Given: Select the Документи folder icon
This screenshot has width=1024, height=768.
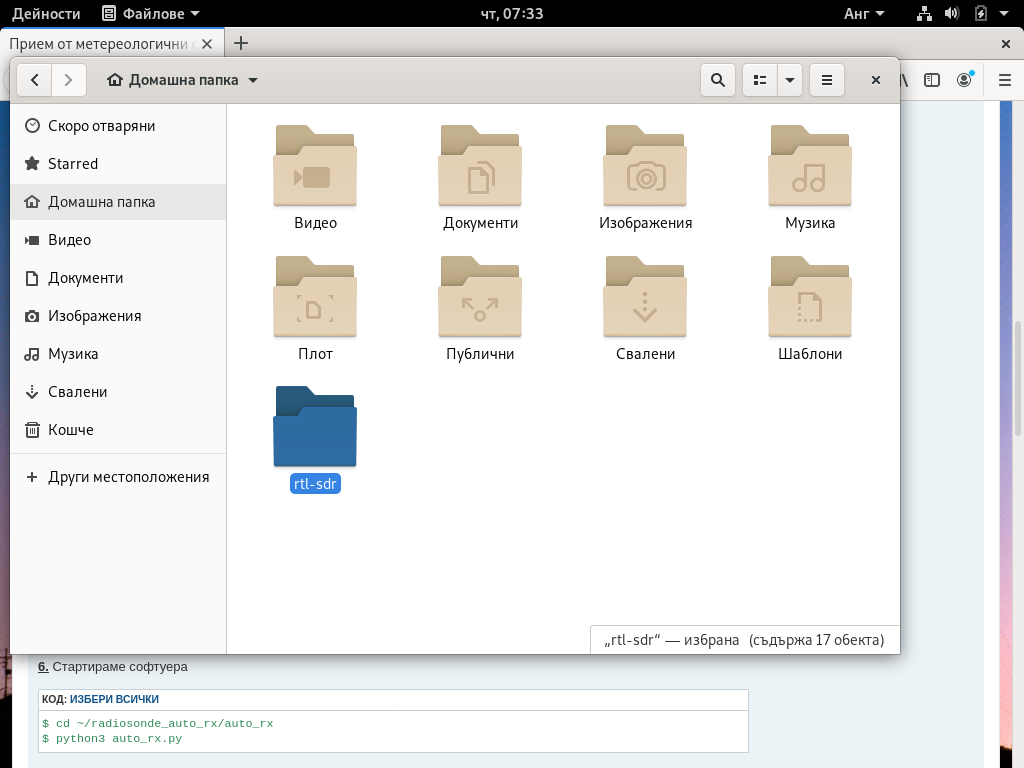Looking at the screenshot, I should tap(480, 166).
